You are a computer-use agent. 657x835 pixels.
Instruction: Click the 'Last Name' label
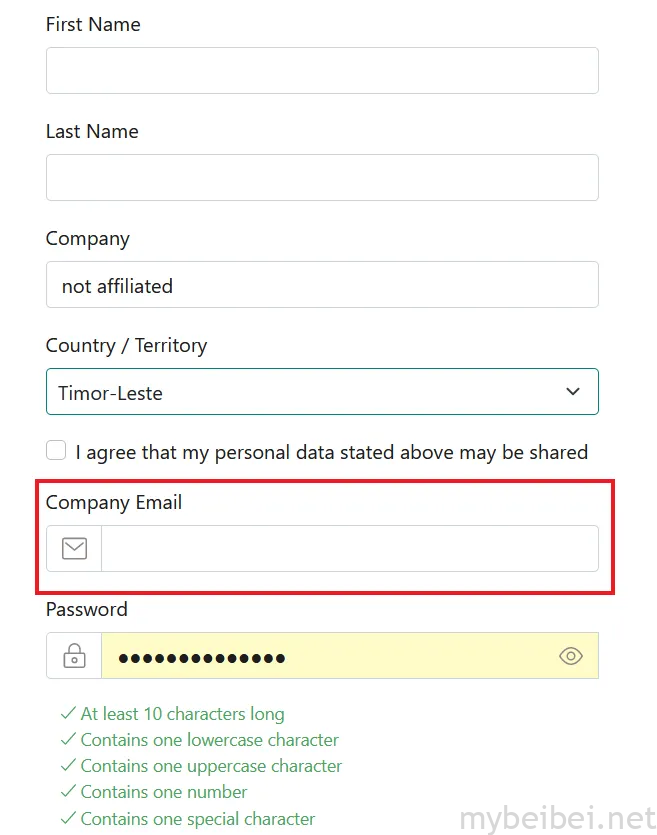pyautogui.click(x=92, y=131)
